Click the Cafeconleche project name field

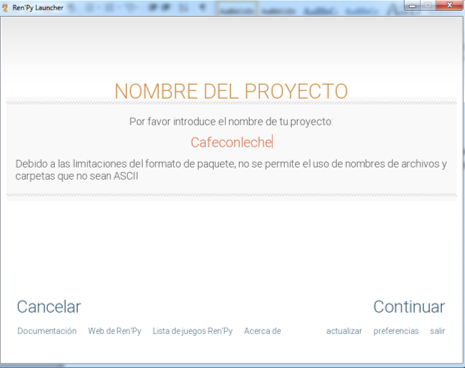(x=232, y=142)
